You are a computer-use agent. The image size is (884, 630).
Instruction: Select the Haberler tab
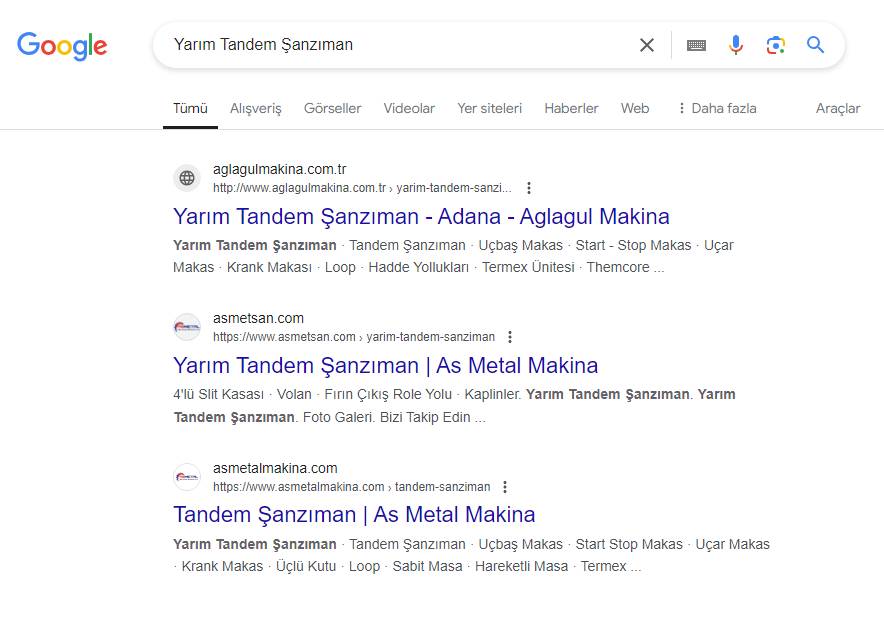pos(571,108)
